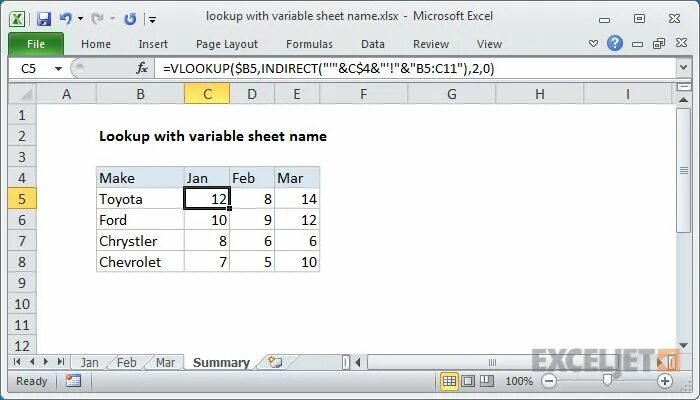Click the Excel application icon in title bar

[x=17, y=19]
